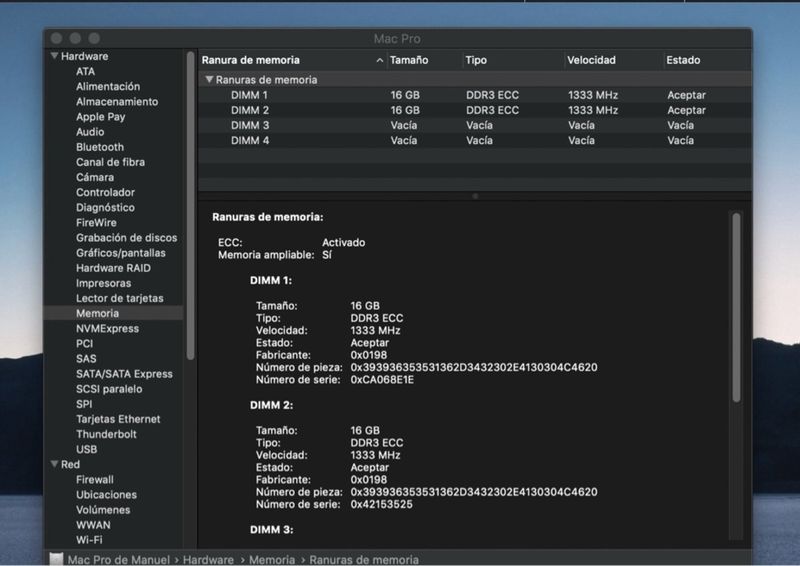Select Diagnóstico in the sidebar
This screenshot has height=566, width=800.
point(105,208)
